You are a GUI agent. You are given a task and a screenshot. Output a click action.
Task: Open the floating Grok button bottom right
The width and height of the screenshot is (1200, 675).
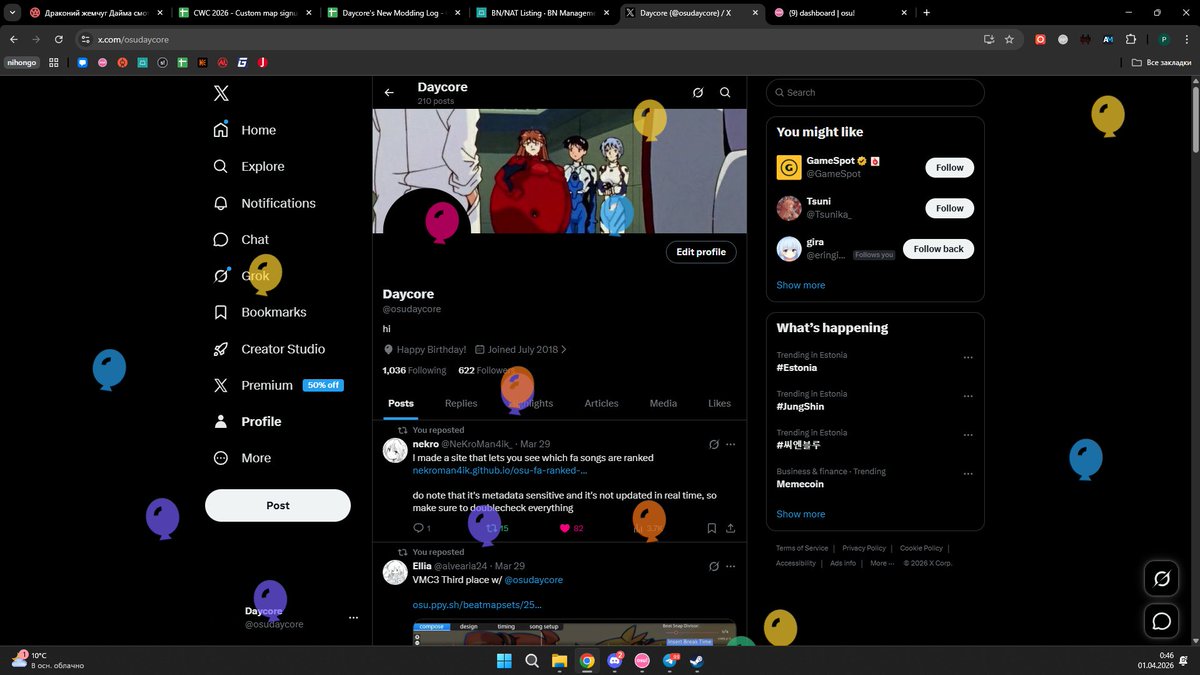[x=1161, y=578]
